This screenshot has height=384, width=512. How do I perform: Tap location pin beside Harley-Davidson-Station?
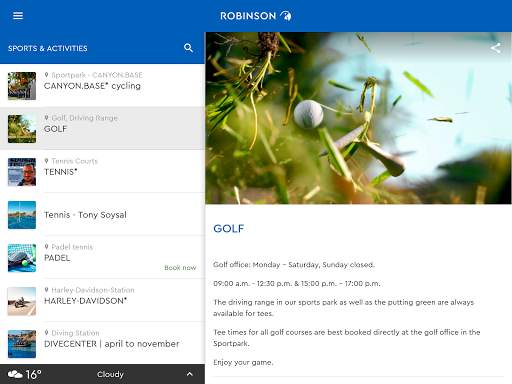(x=46, y=290)
